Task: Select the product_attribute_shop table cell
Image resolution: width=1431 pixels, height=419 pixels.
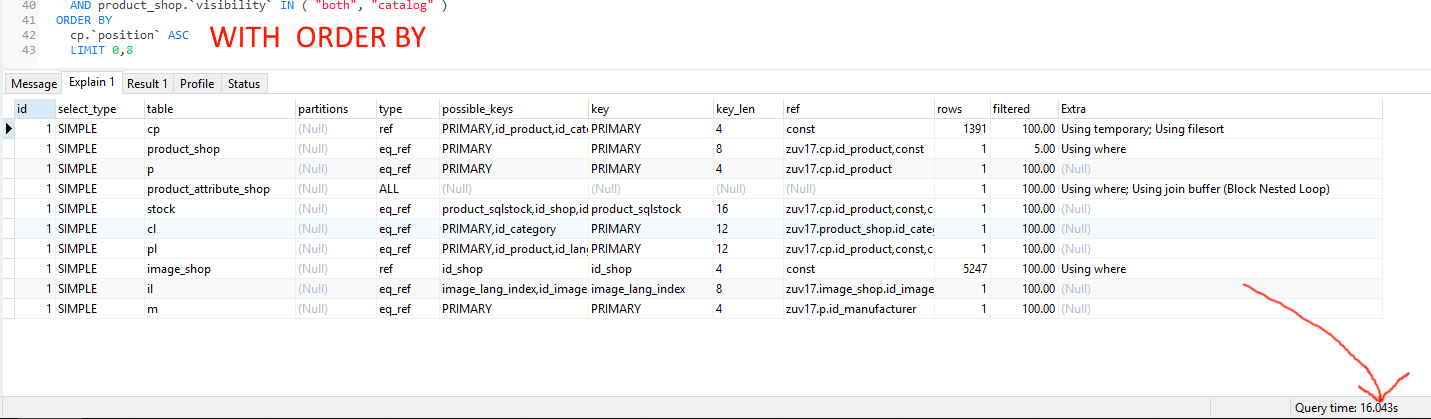Action: [208, 189]
